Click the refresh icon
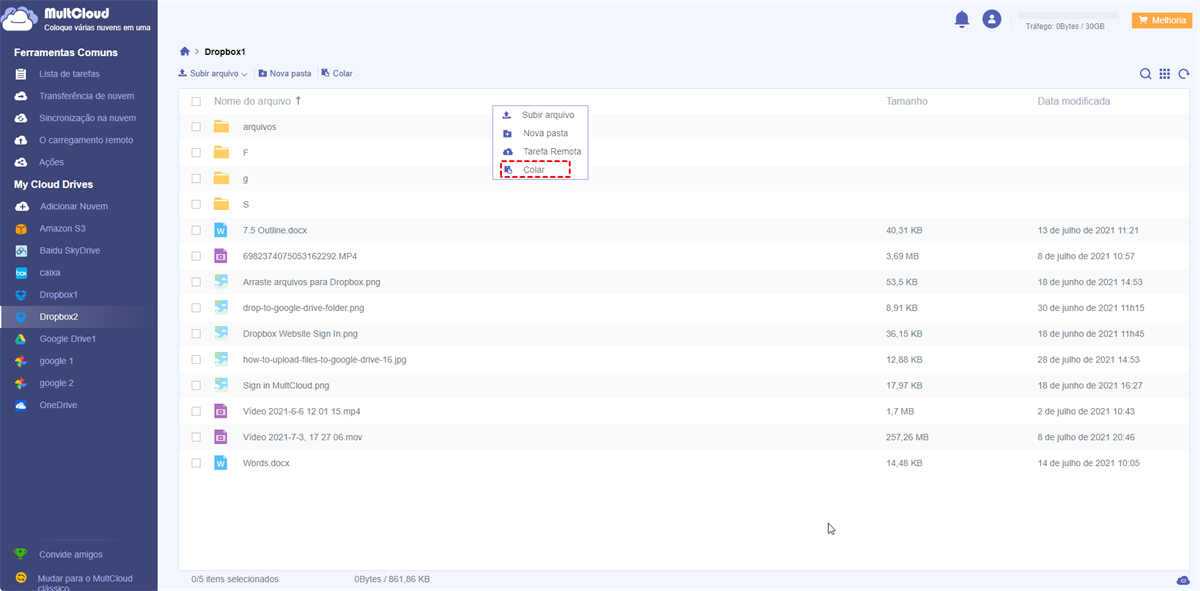1200x591 pixels. coord(1184,74)
